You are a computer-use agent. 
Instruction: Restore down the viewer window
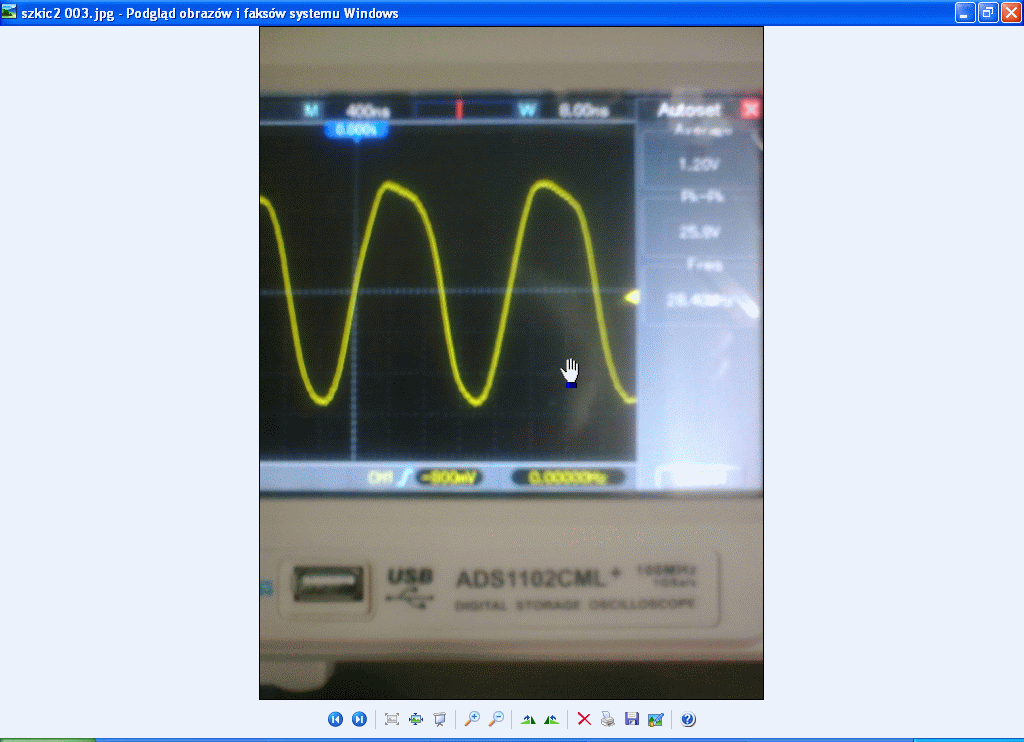(987, 13)
